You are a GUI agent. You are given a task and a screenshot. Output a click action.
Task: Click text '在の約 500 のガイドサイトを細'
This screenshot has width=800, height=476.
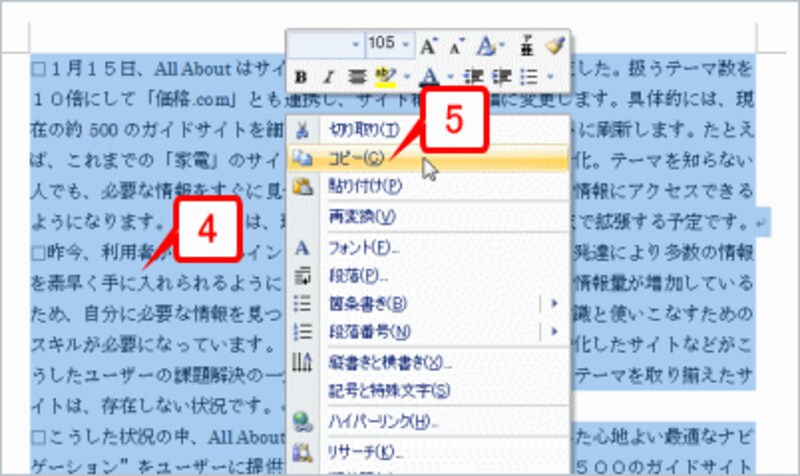pyautogui.click(x=157, y=130)
